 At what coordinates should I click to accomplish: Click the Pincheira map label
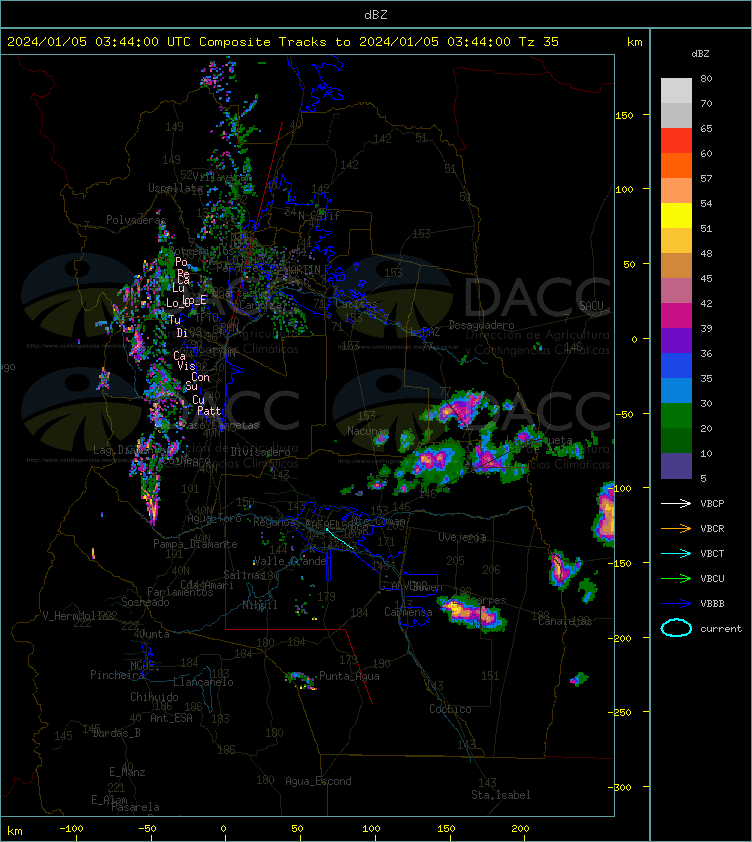[117, 675]
